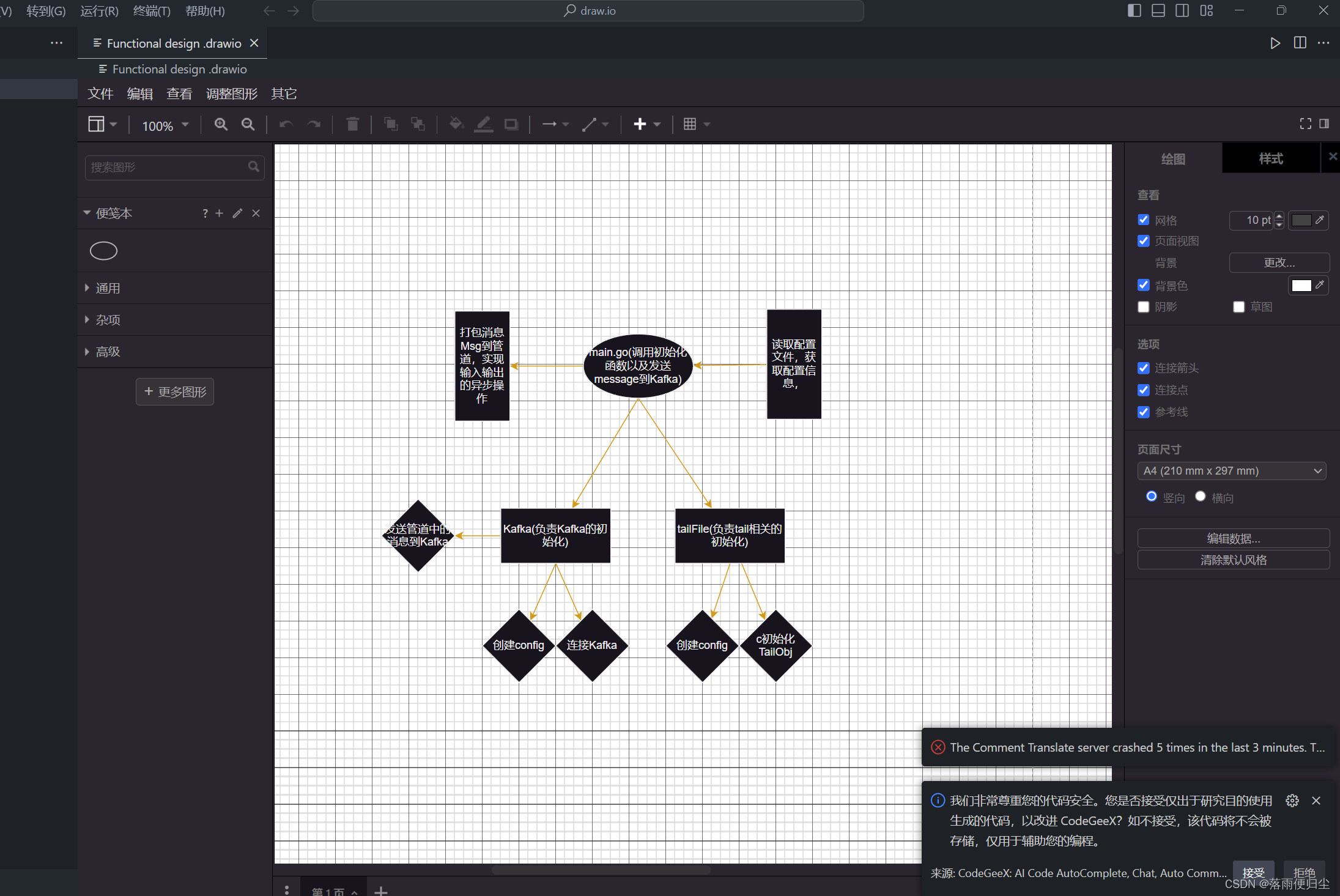This screenshot has height=896, width=1340.
Task: Click the delete trash icon
Action: tap(353, 125)
